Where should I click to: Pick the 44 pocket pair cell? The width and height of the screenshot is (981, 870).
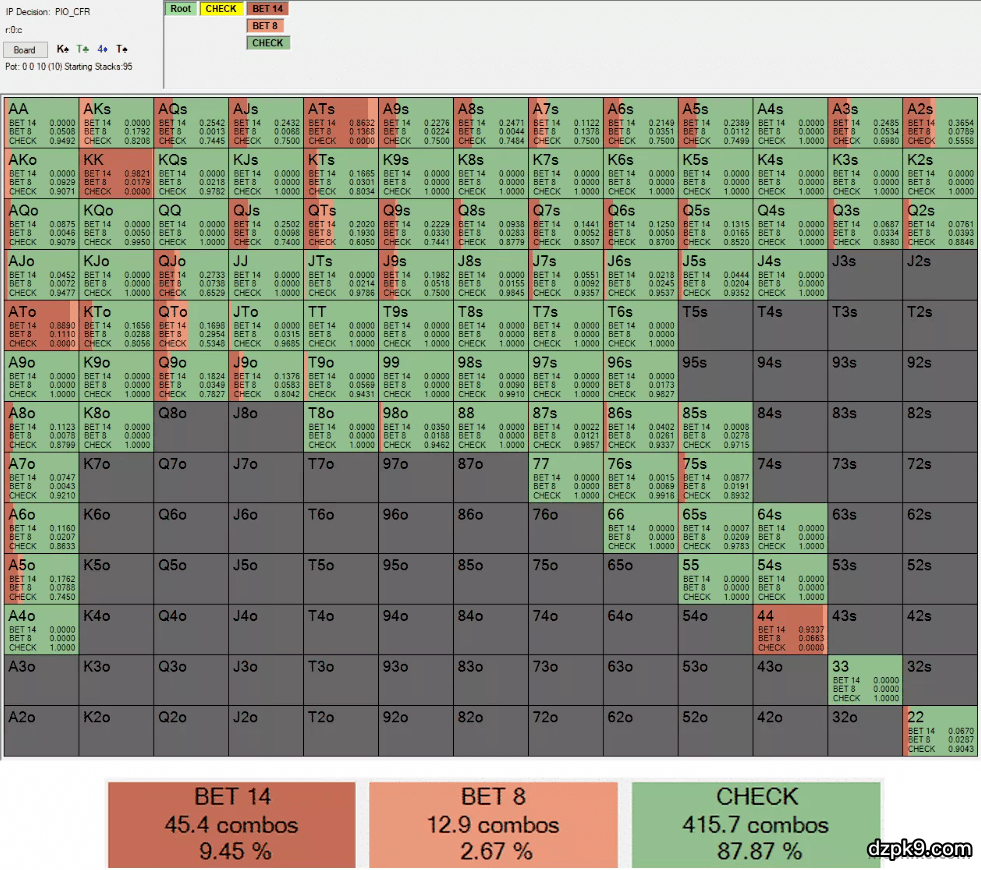(791, 629)
